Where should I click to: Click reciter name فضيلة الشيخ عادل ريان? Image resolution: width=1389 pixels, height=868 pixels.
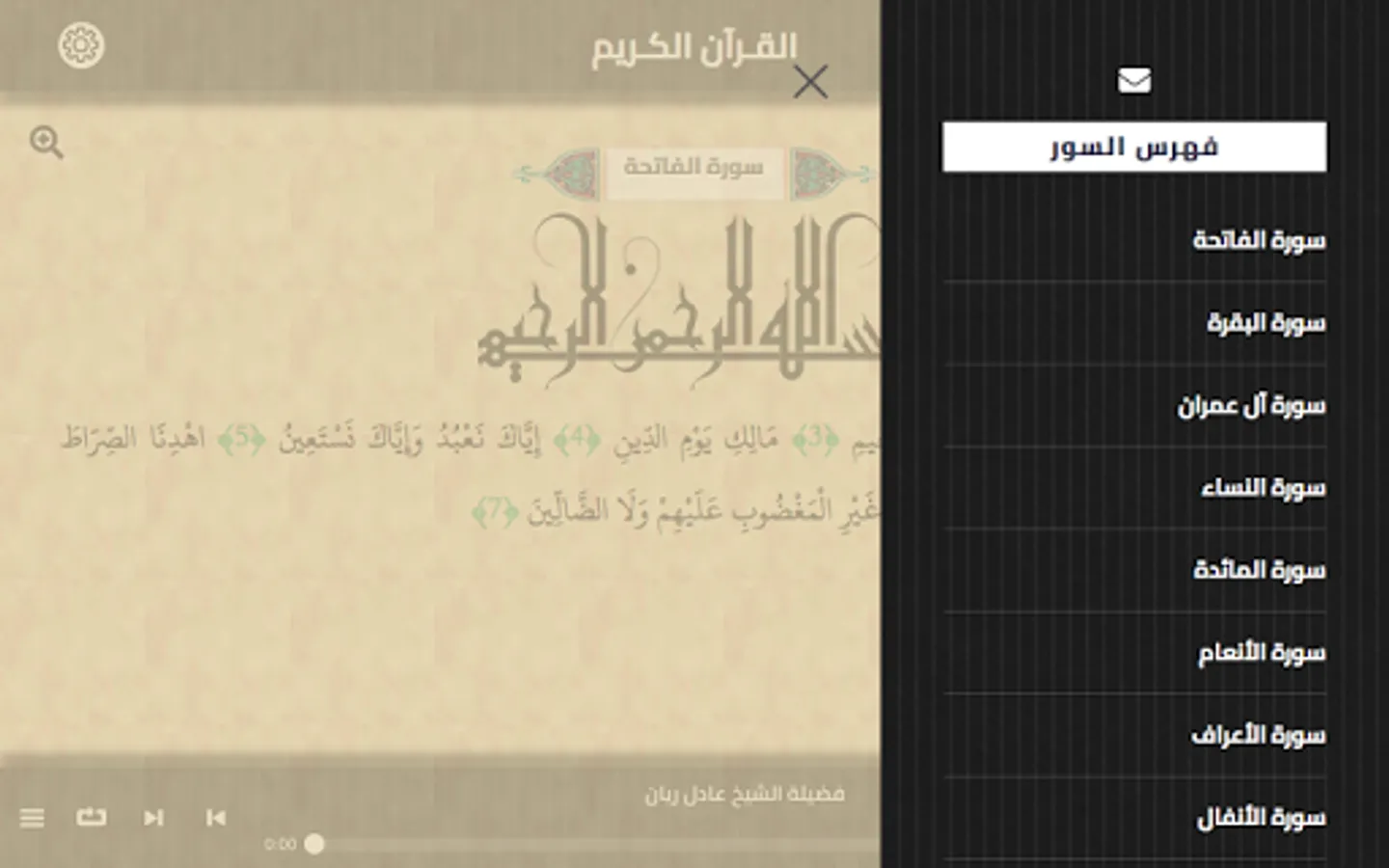745,795
